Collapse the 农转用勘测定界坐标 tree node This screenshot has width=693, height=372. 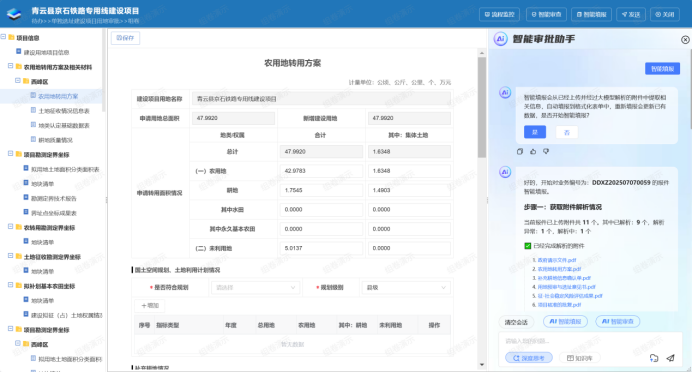coord(10,227)
